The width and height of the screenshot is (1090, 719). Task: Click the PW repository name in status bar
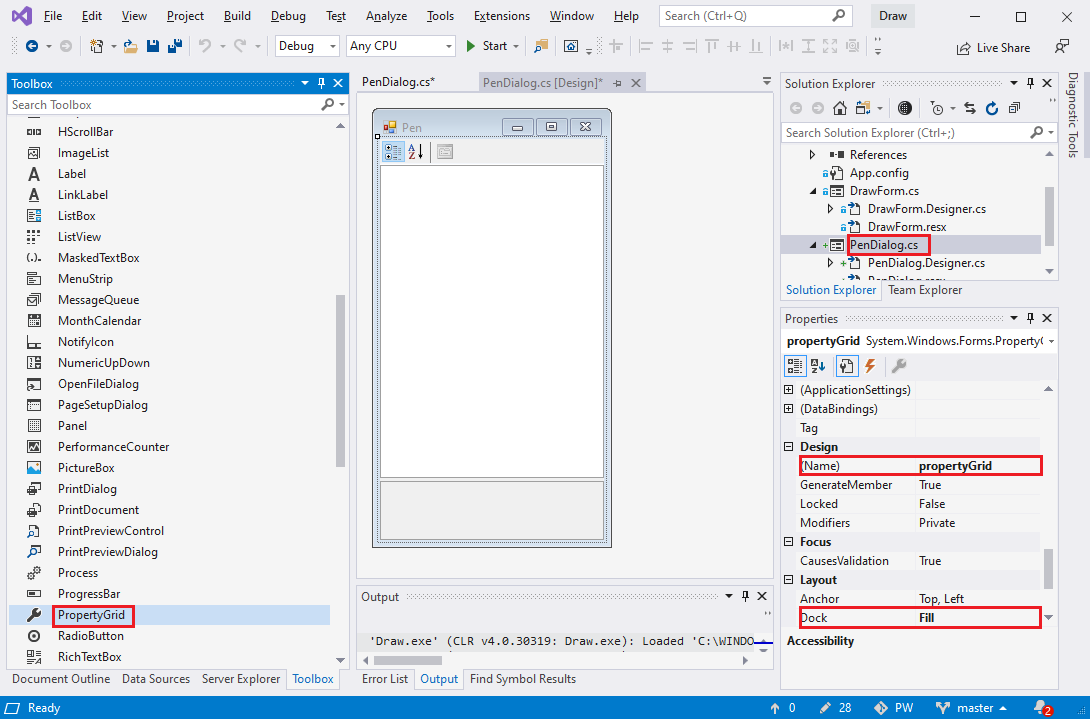(x=893, y=708)
